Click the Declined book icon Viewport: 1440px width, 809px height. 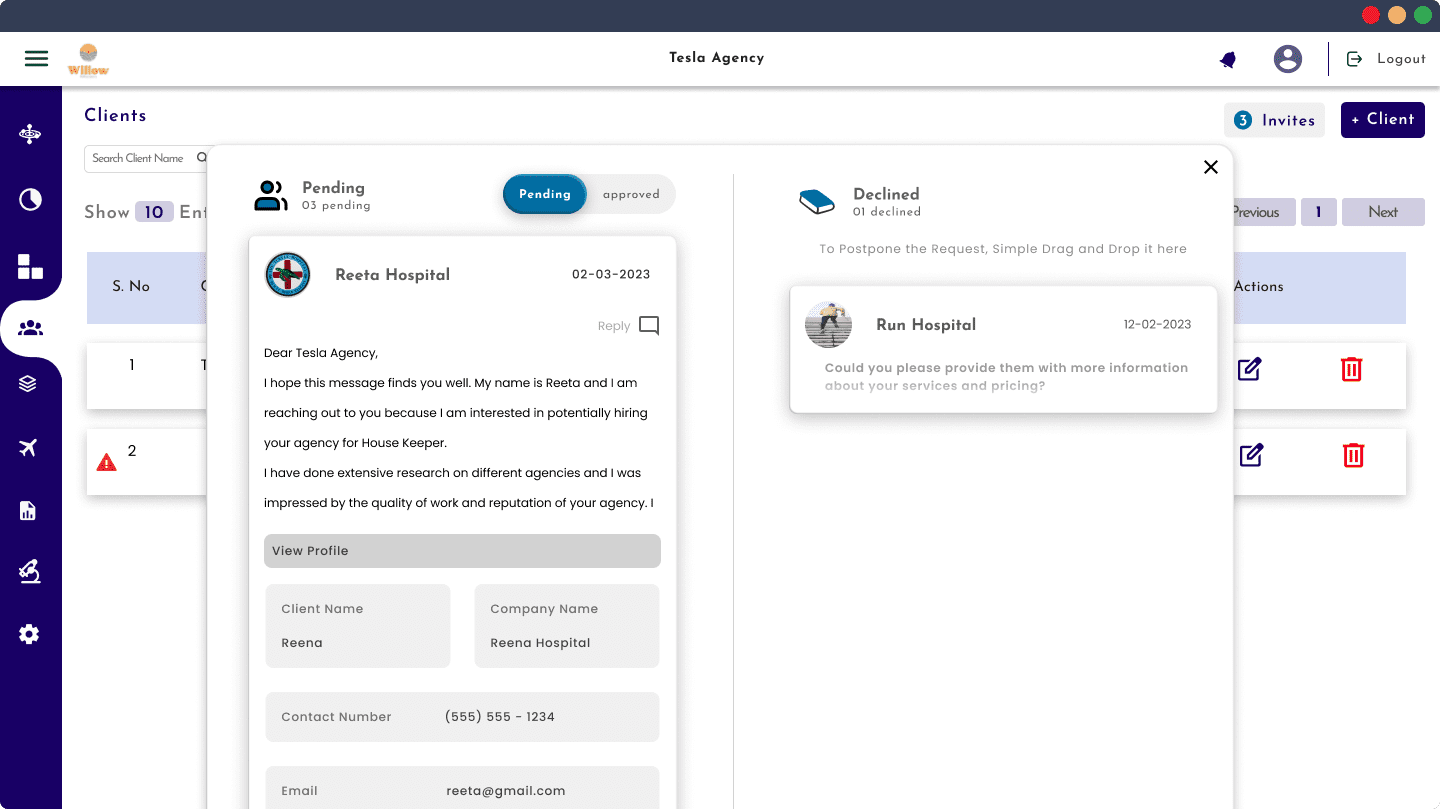817,202
